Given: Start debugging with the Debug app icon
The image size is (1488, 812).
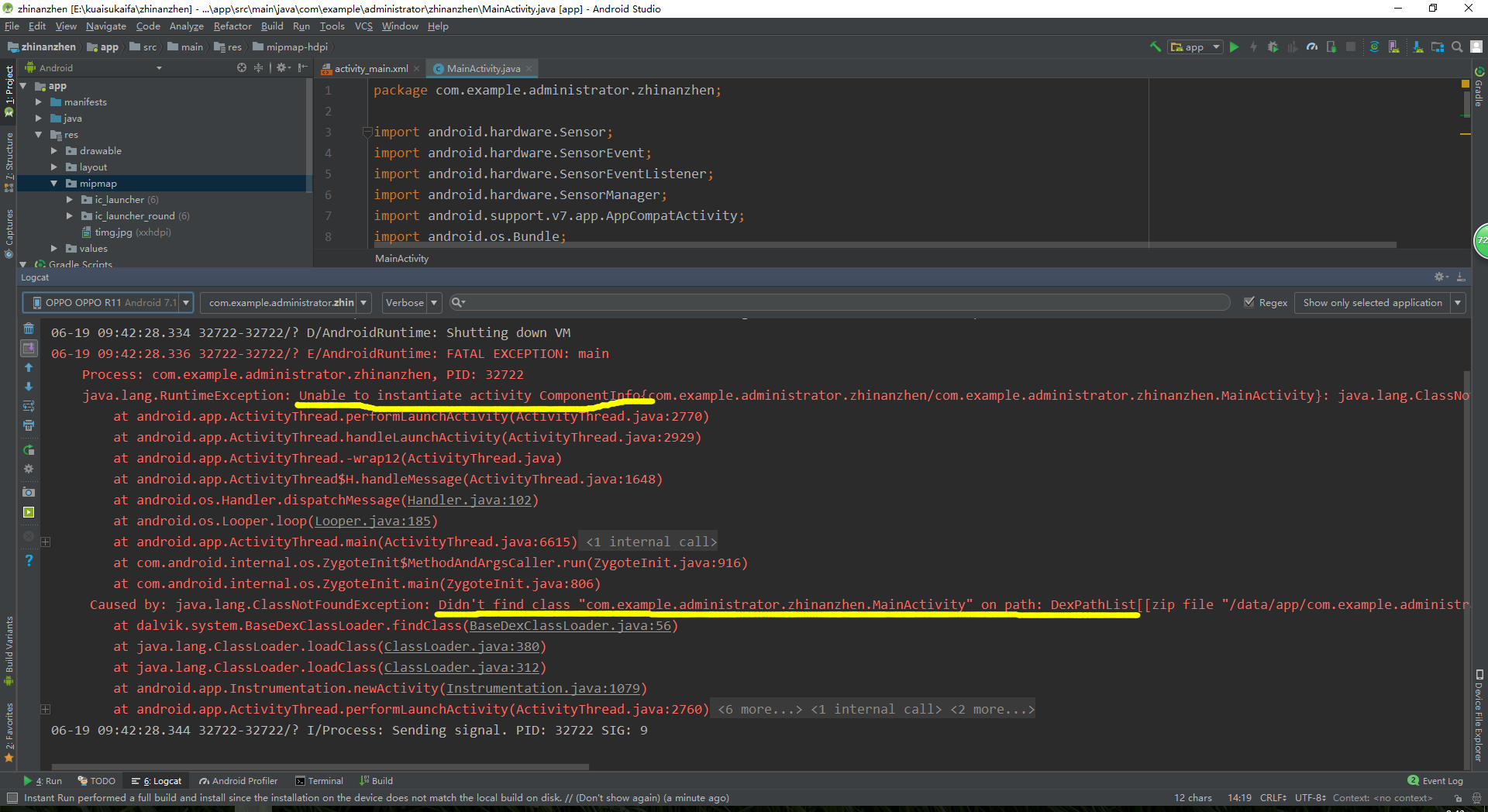Looking at the screenshot, I should tap(1273, 47).
